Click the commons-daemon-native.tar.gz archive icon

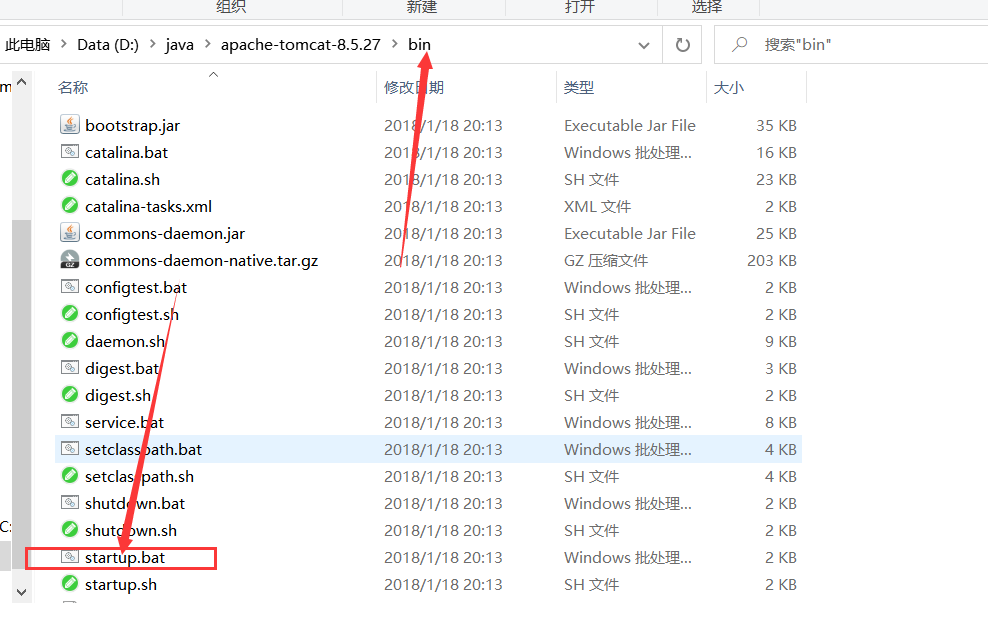70,260
